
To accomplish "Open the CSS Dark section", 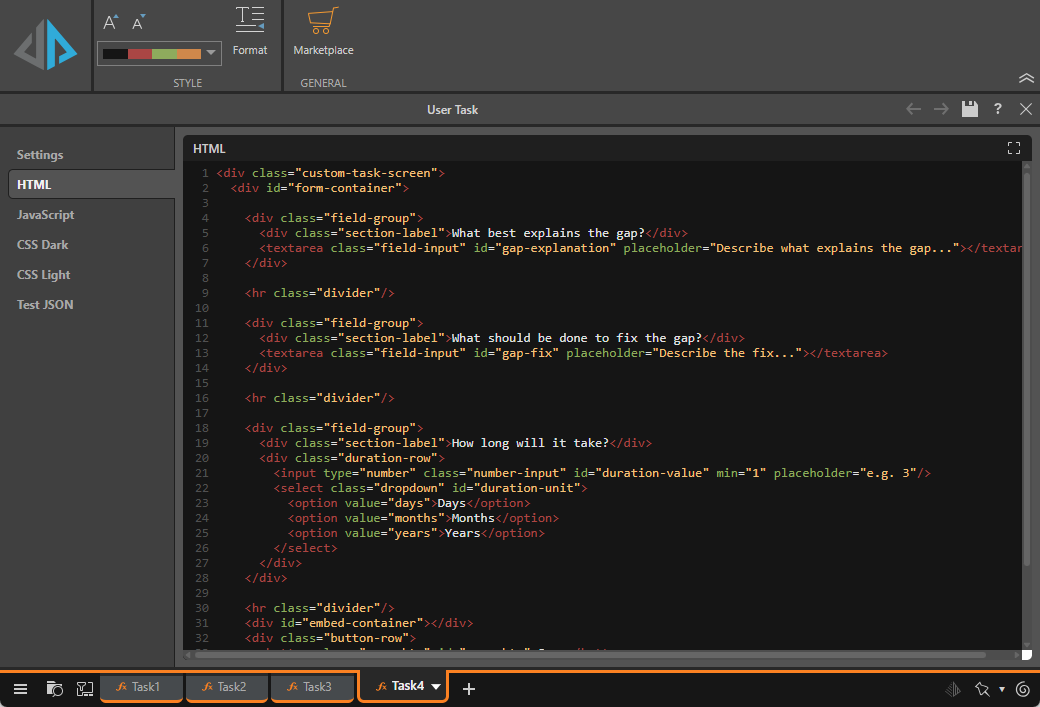I will click(x=42, y=245).
